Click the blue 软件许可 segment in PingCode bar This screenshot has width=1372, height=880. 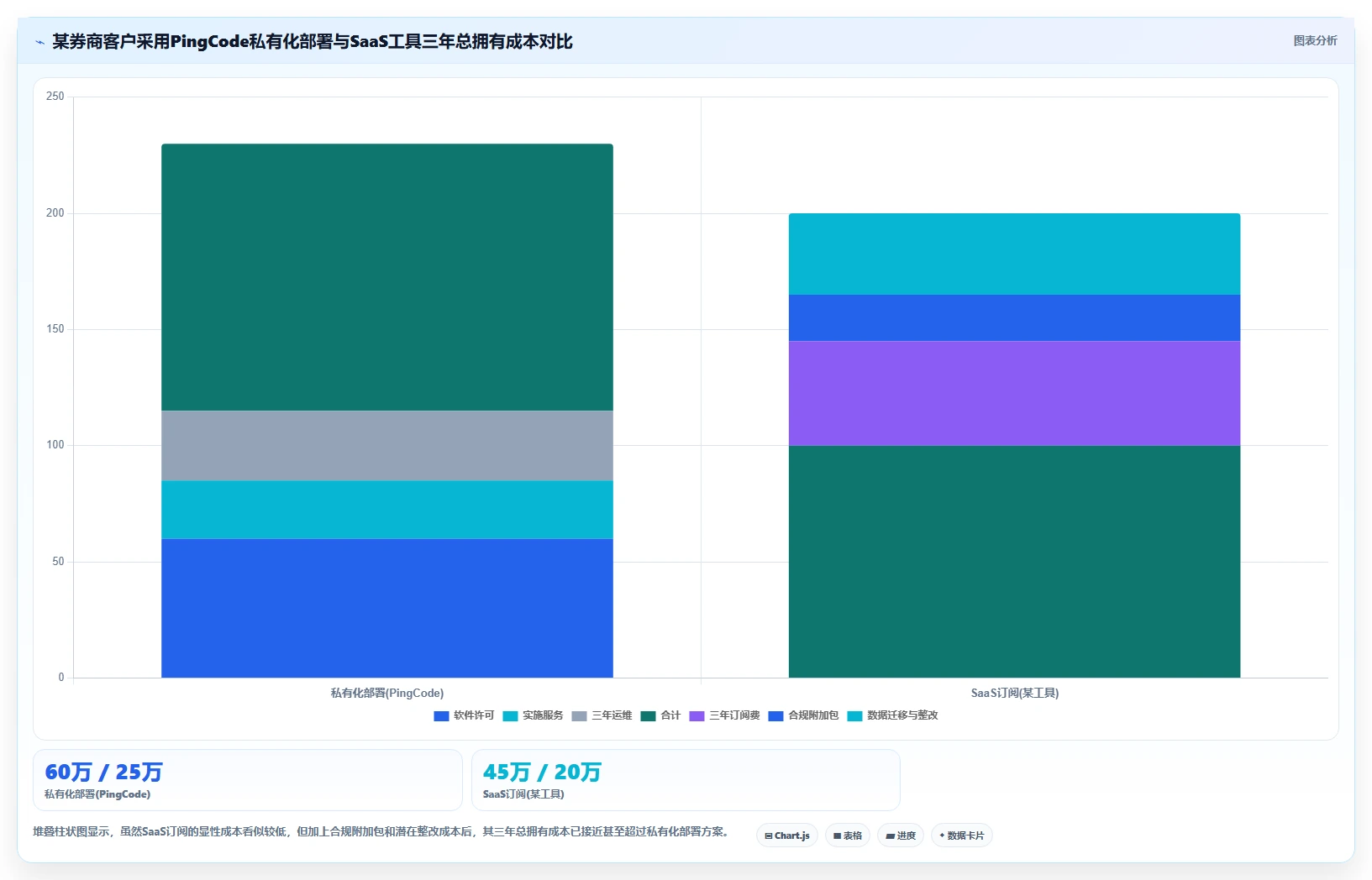tap(387, 608)
